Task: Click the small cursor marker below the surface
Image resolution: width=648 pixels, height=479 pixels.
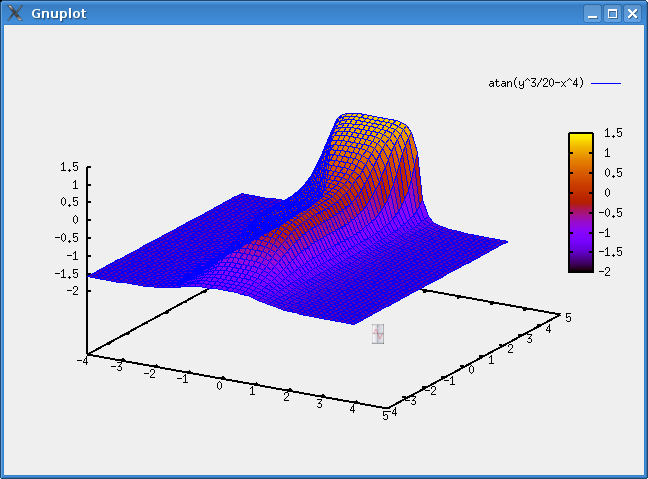Action: pyautogui.click(x=378, y=334)
